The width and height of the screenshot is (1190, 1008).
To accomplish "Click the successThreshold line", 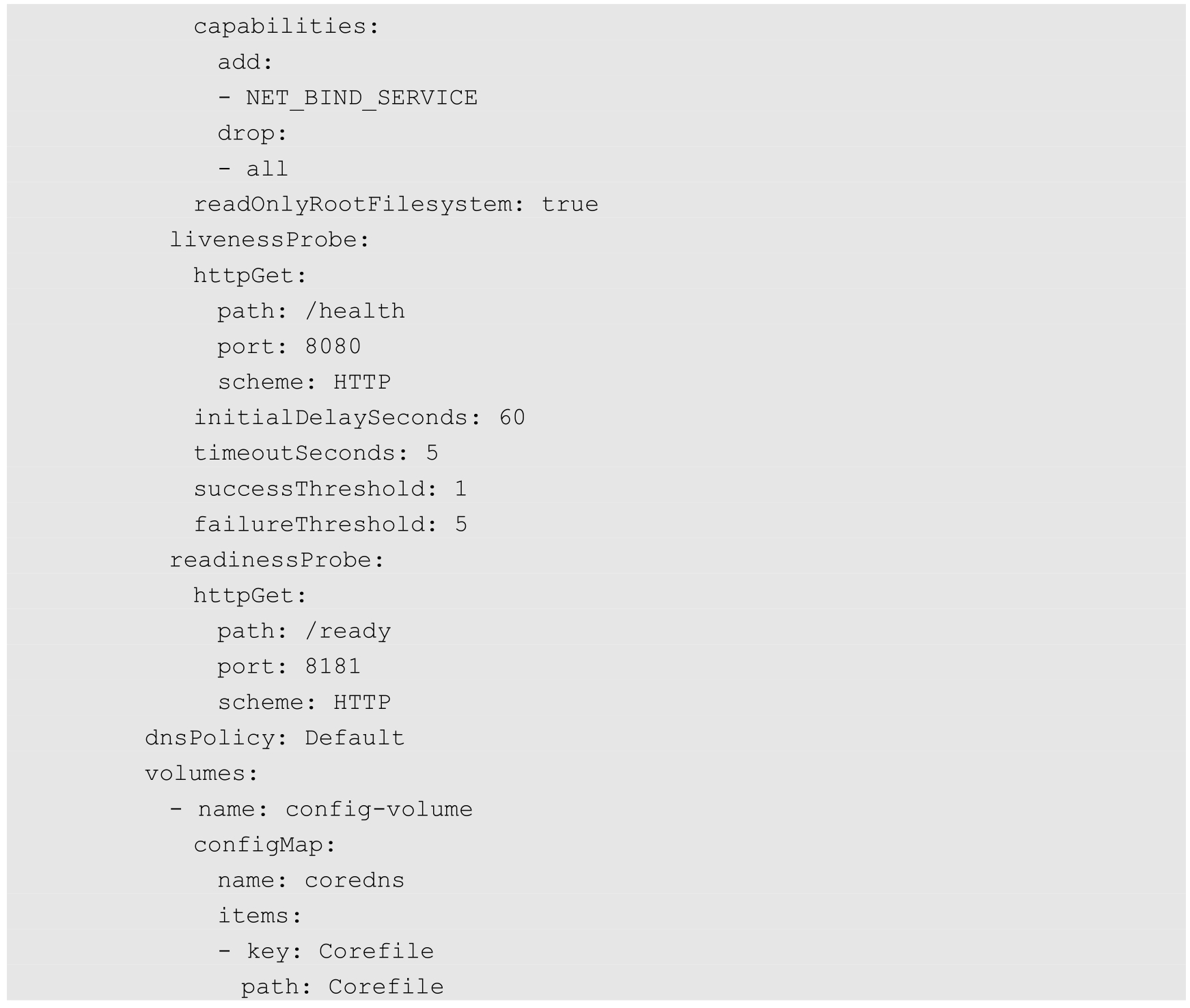I will pos(330,488).
